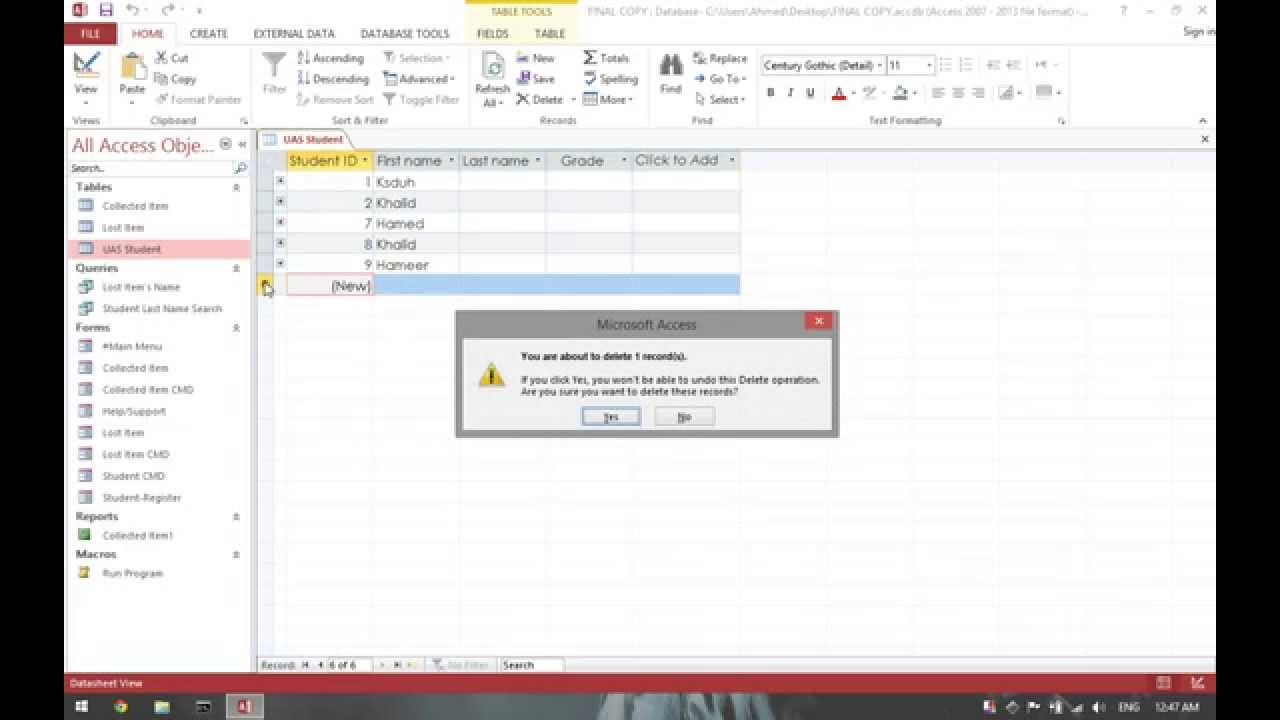This screenshot has width=1280, height=720.
Task: Toggle Italic formatting
Action: click(790, 93)
